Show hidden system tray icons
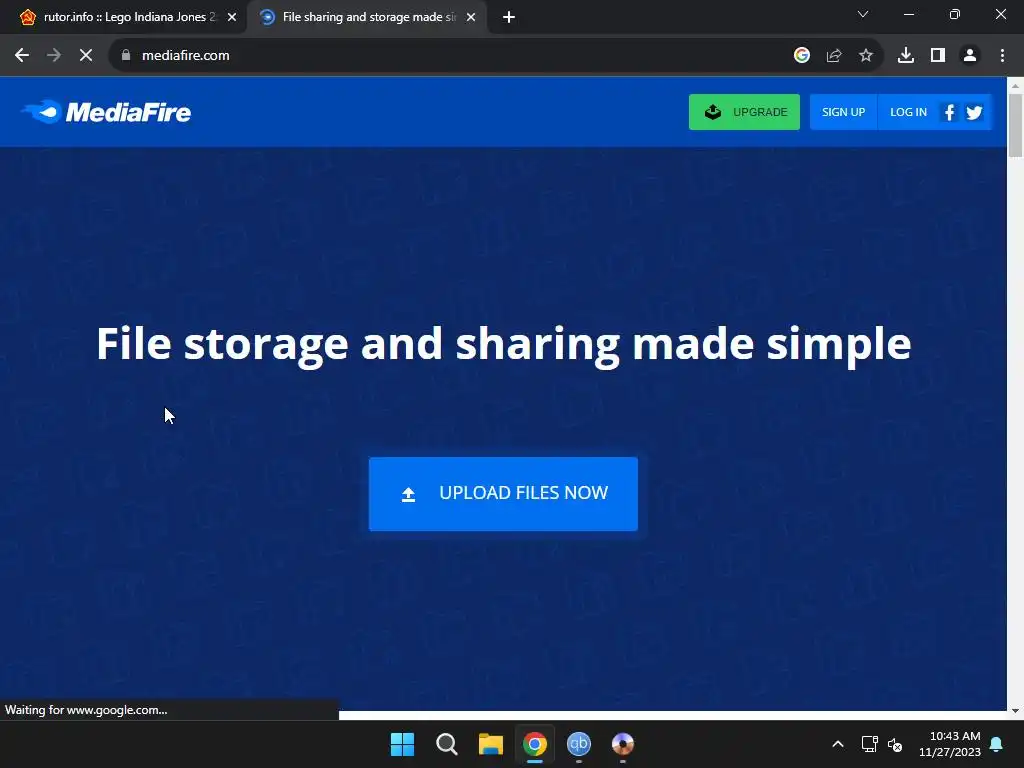This screenshot has width=1024, height=768. tap(838, 744)
